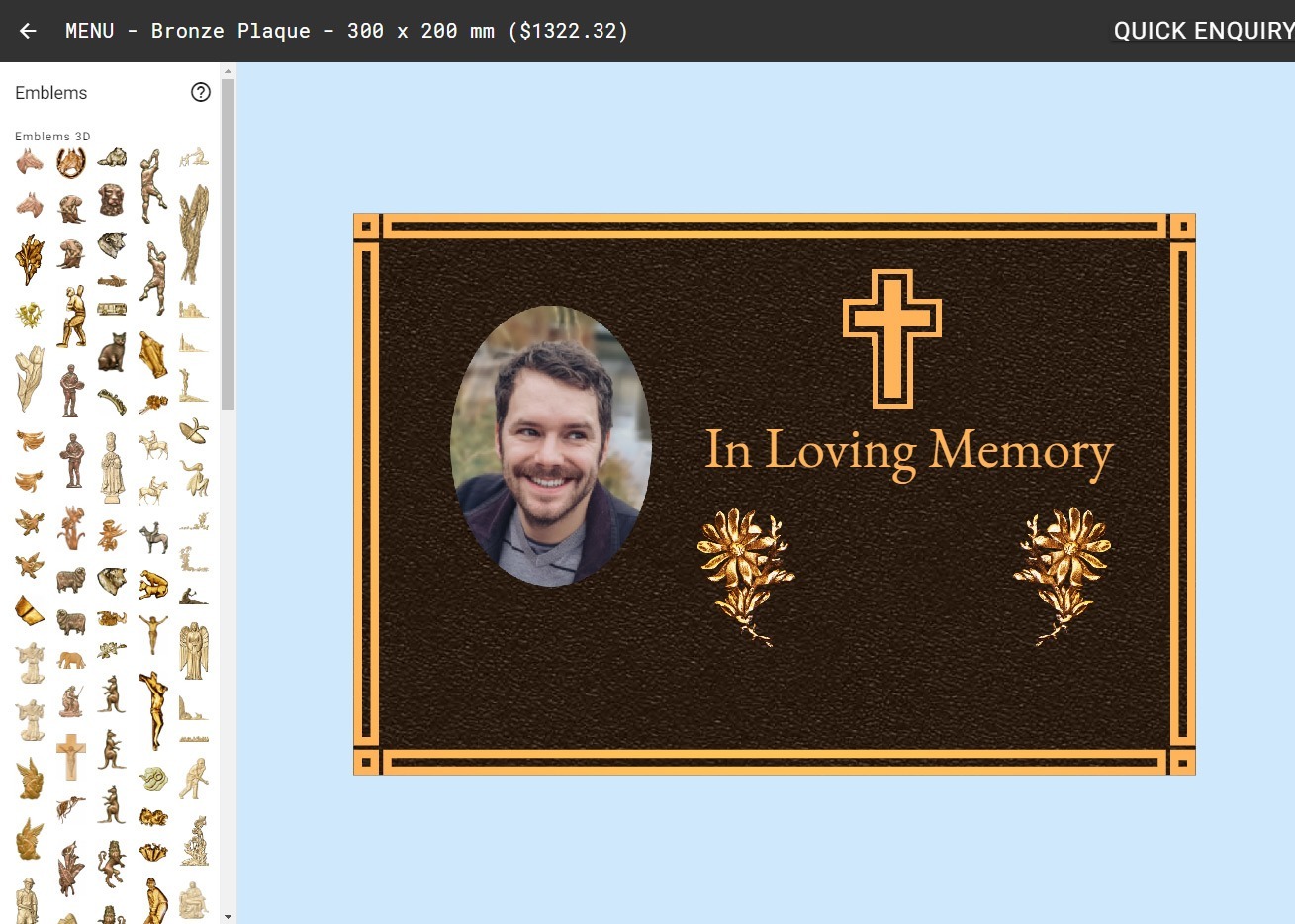1295x924 pixels.
Task: Select the lawn bowls player emblem
Action: point(194,780)
